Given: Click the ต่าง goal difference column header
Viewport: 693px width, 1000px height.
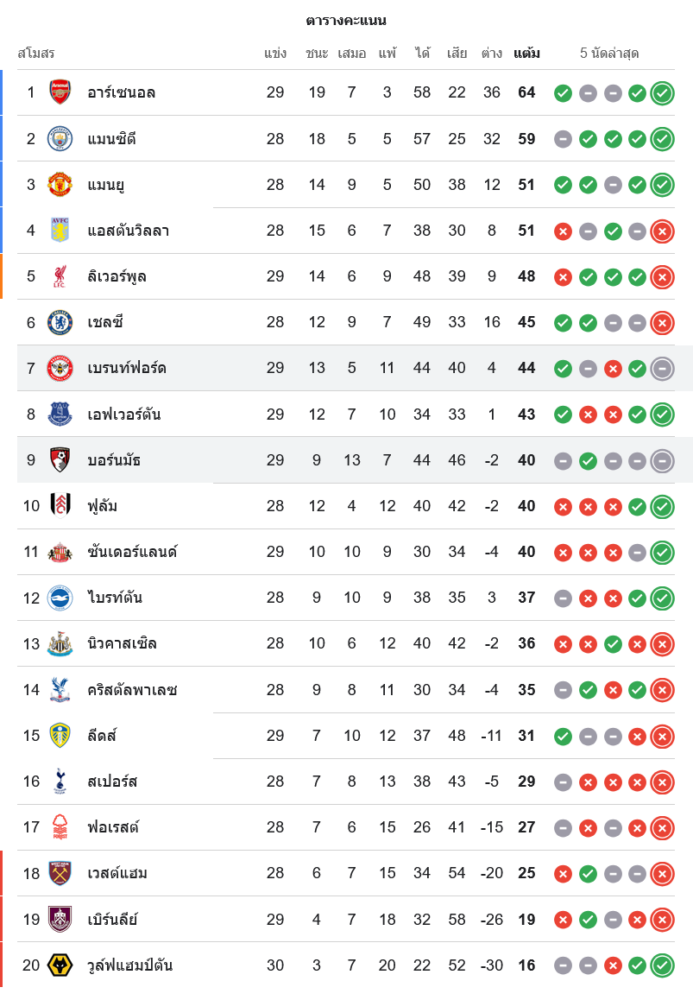Looking at the screenshot, I should tap(491, 53).
